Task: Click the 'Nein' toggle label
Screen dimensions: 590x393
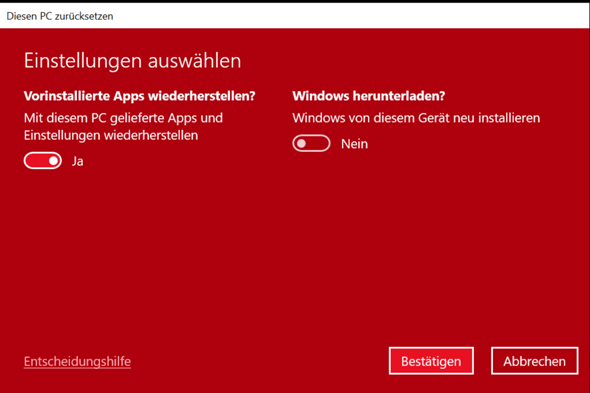Action: pyautogui.click(x=354, y=144)
